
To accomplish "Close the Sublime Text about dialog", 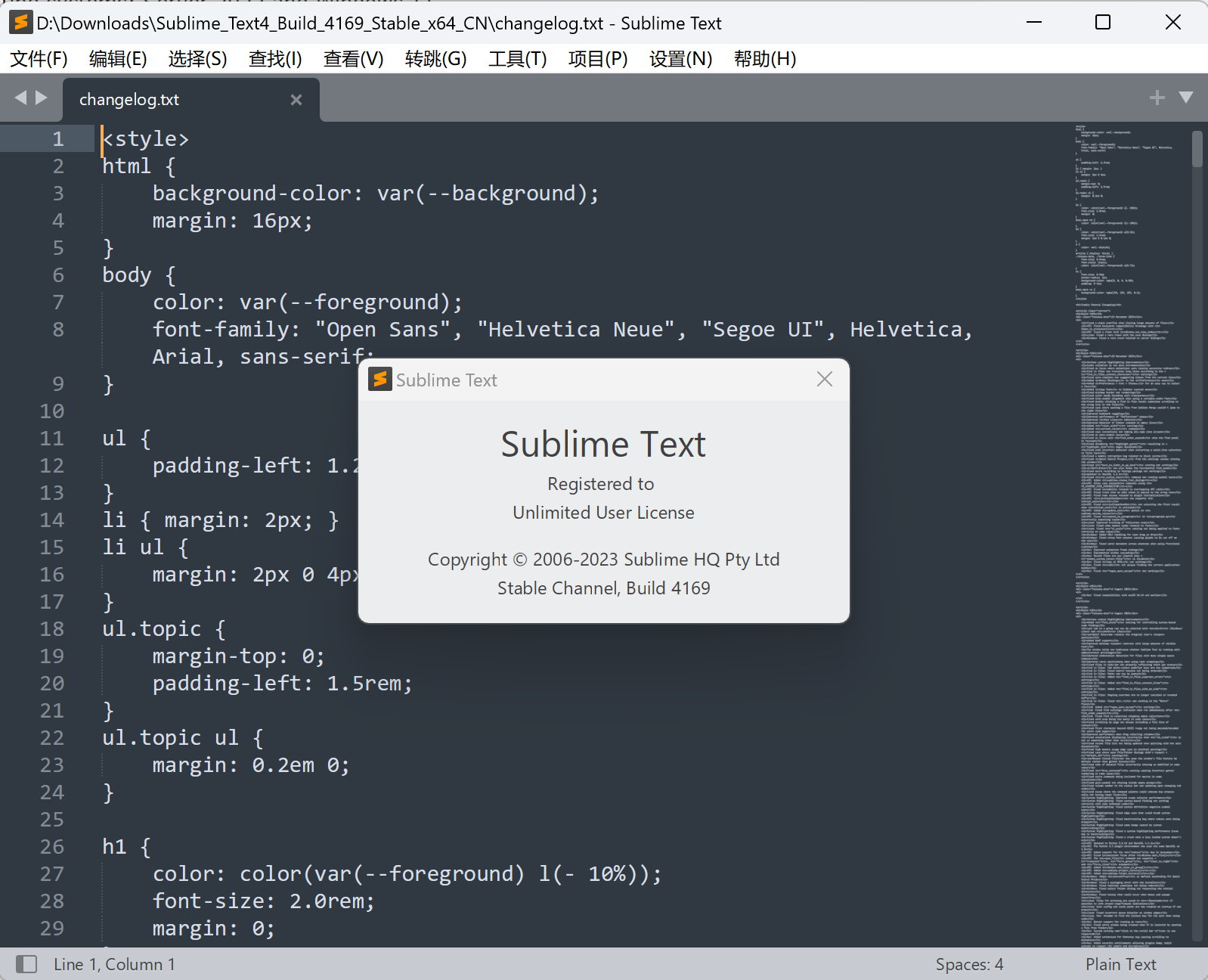I will click(x=825, y=379).
